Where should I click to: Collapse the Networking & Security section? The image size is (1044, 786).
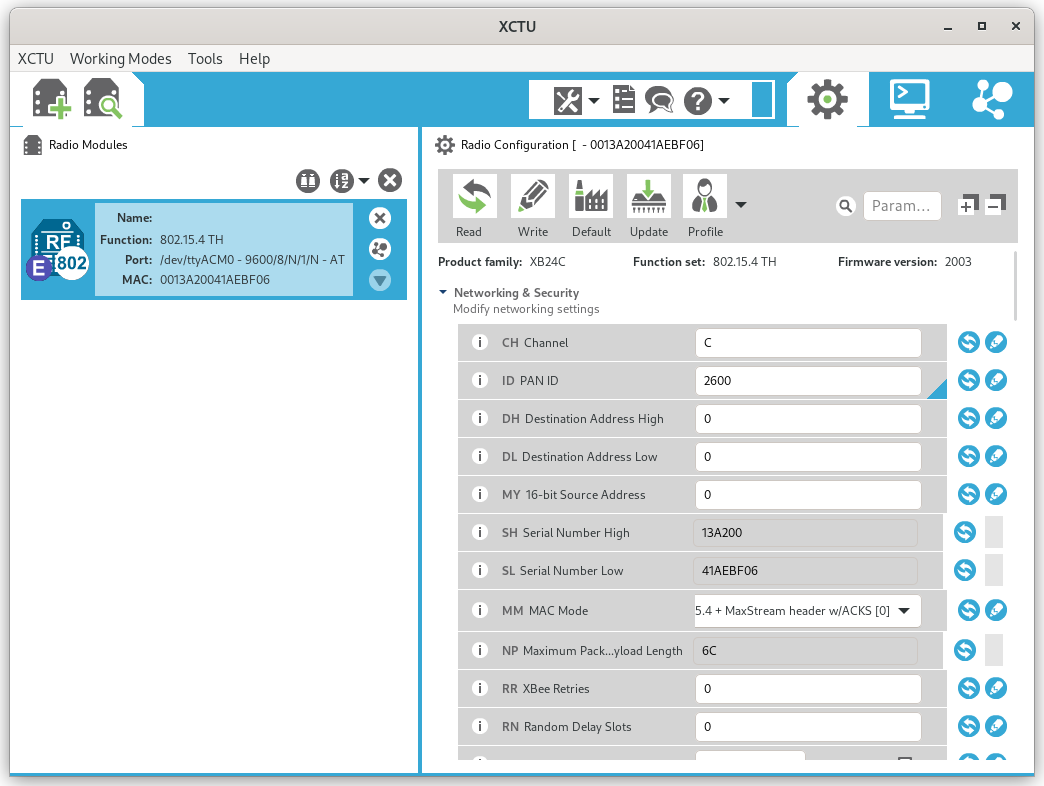tap(443, 293)
